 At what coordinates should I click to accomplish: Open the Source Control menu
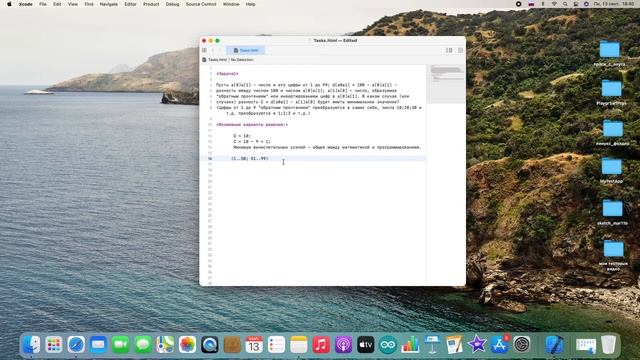coord(201,4)
